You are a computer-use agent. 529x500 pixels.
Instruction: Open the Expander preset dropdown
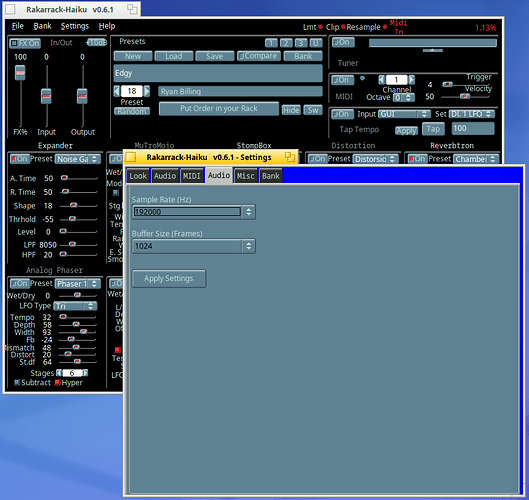[78, 159]
